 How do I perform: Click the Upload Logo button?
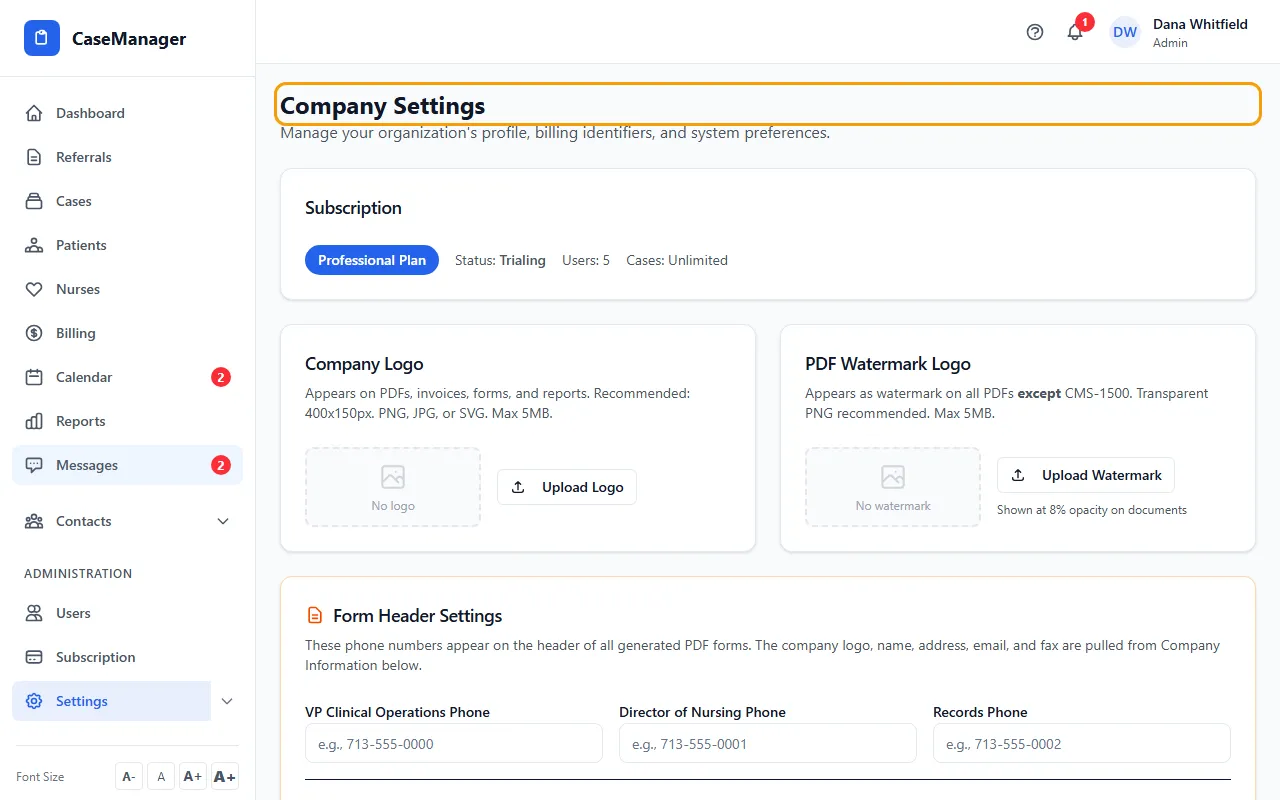pos(567,487)
